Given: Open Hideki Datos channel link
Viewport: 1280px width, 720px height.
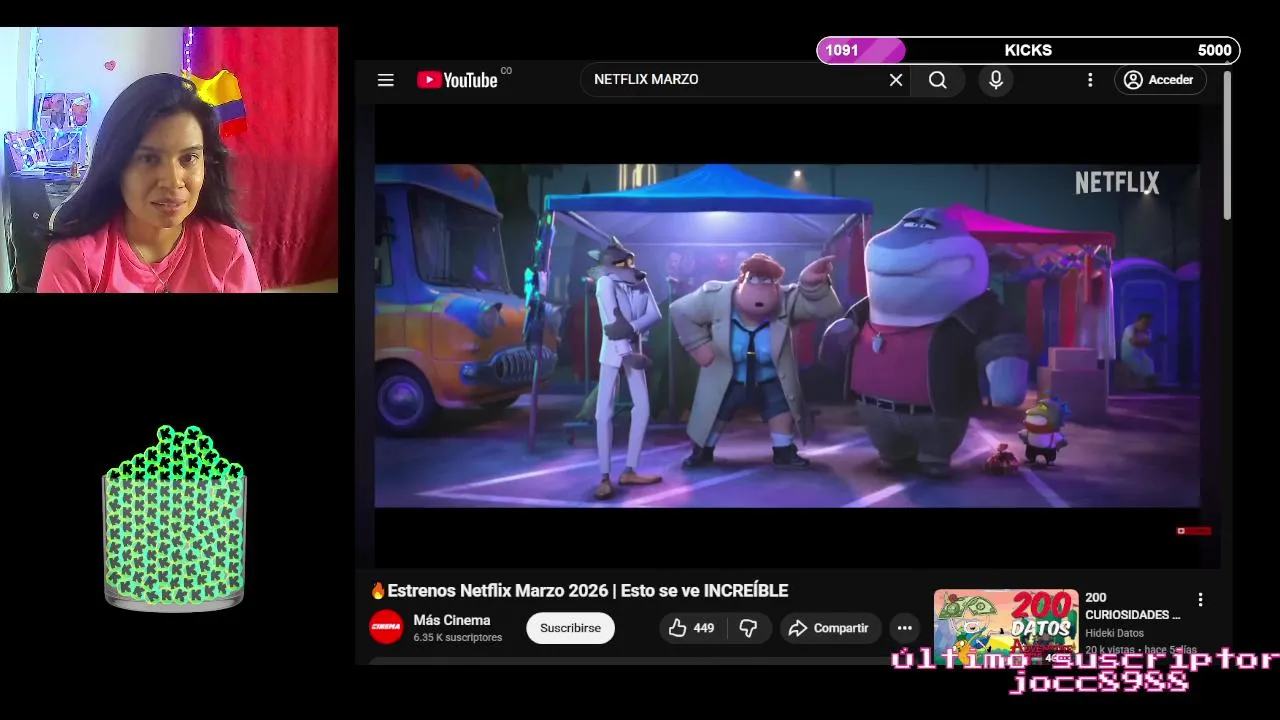Looking at the screenshot, I should tap(1114, 633).
